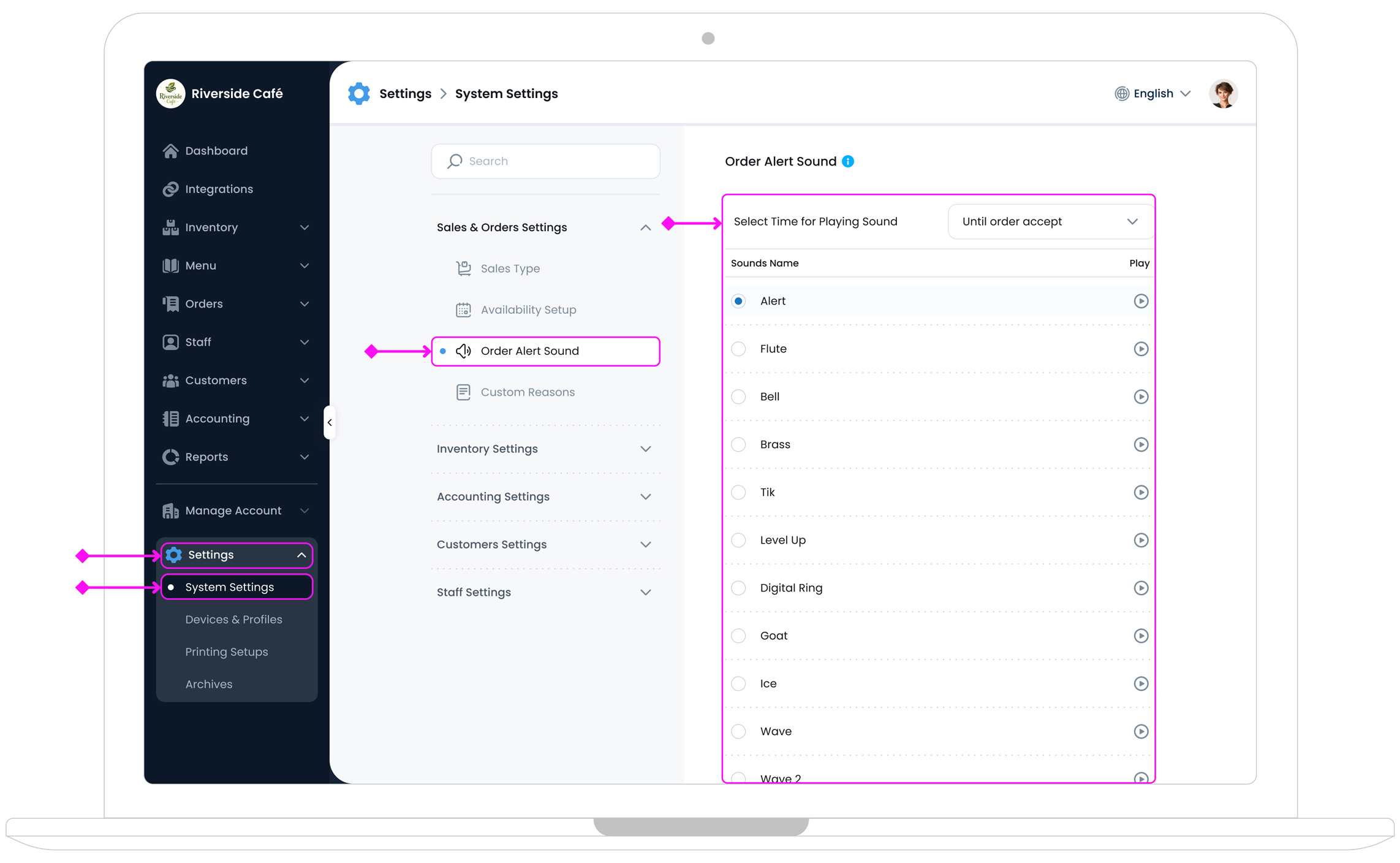Viewport: 1400px width, 863px height.
Task: Click the Settings breadcrumb link
Action: [x=405, y=94]
